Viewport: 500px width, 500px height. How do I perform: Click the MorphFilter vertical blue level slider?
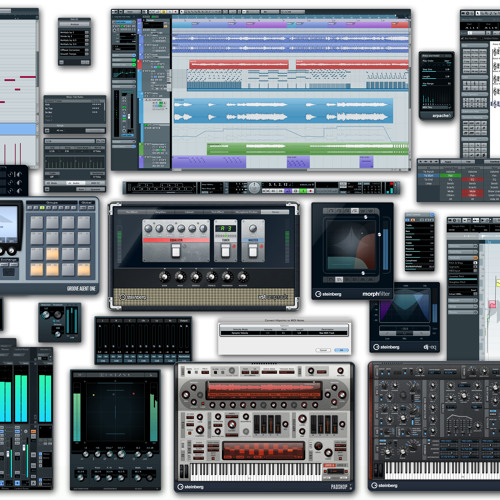point(385,249)
